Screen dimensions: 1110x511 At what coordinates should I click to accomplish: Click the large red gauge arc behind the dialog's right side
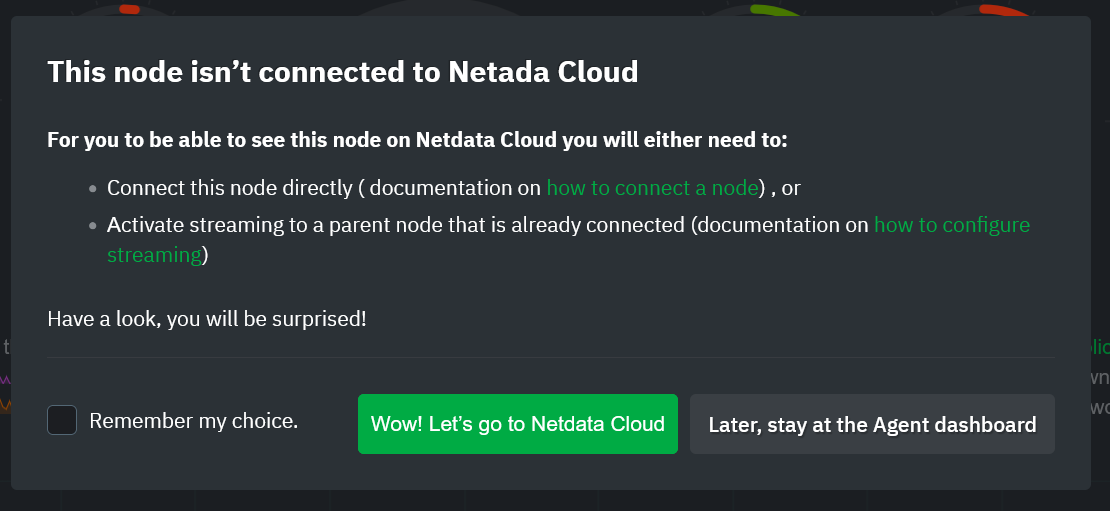point(1005,10)
